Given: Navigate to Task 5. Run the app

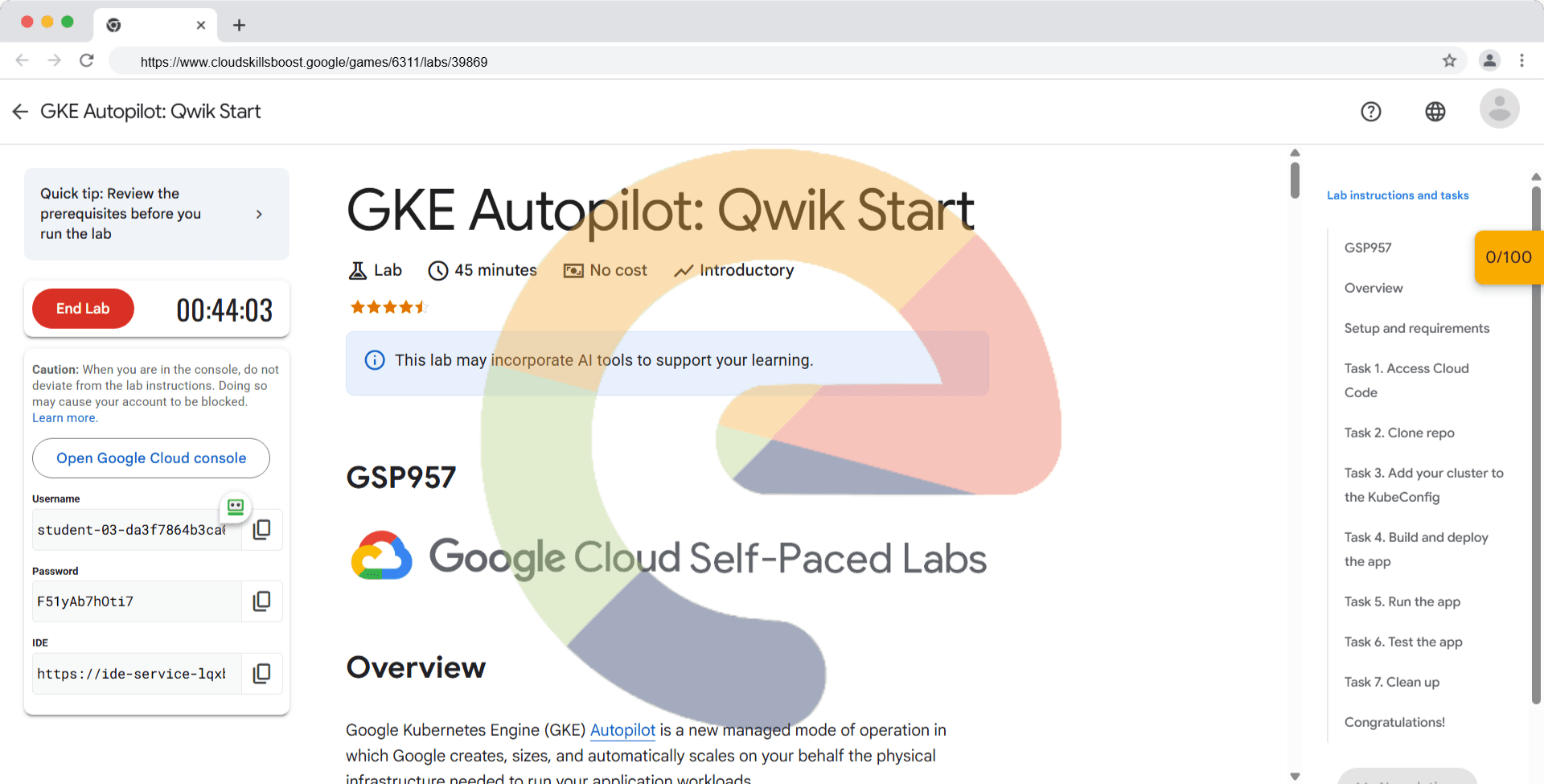Looking at the screenshot, I should pyautogui.click(x=1402, y=601).
